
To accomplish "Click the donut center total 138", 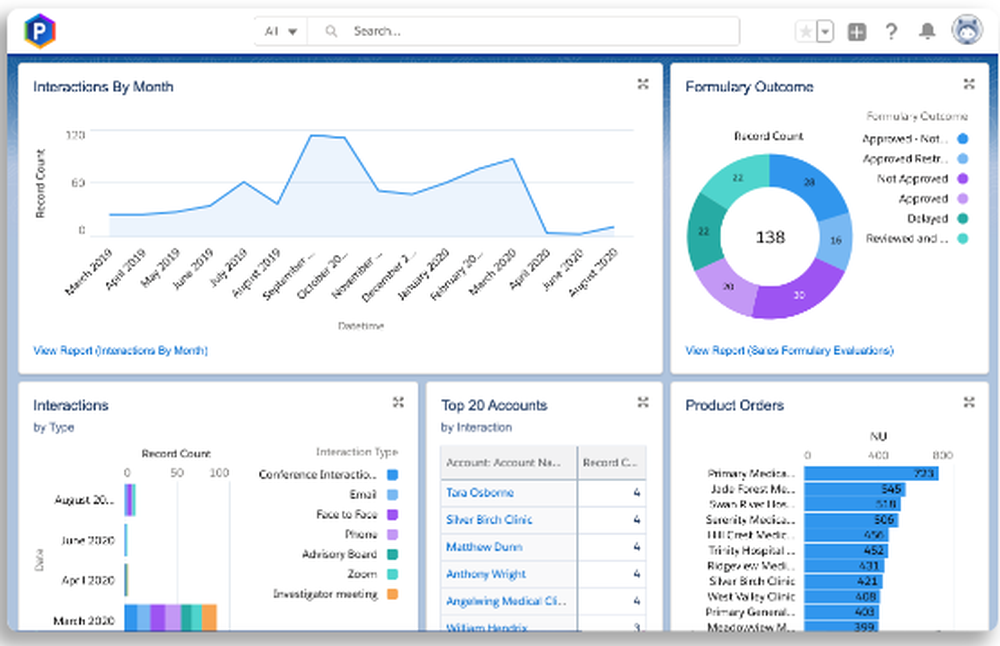I will pos(770,237).
